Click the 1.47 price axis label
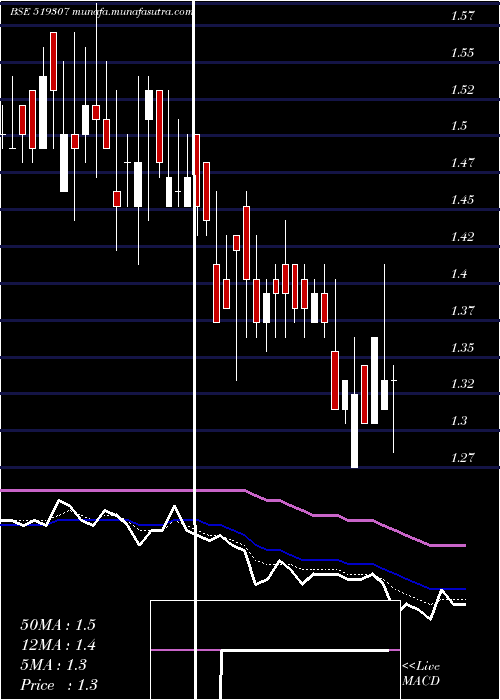Screen dimensions: 500x700 click(462, 162)
